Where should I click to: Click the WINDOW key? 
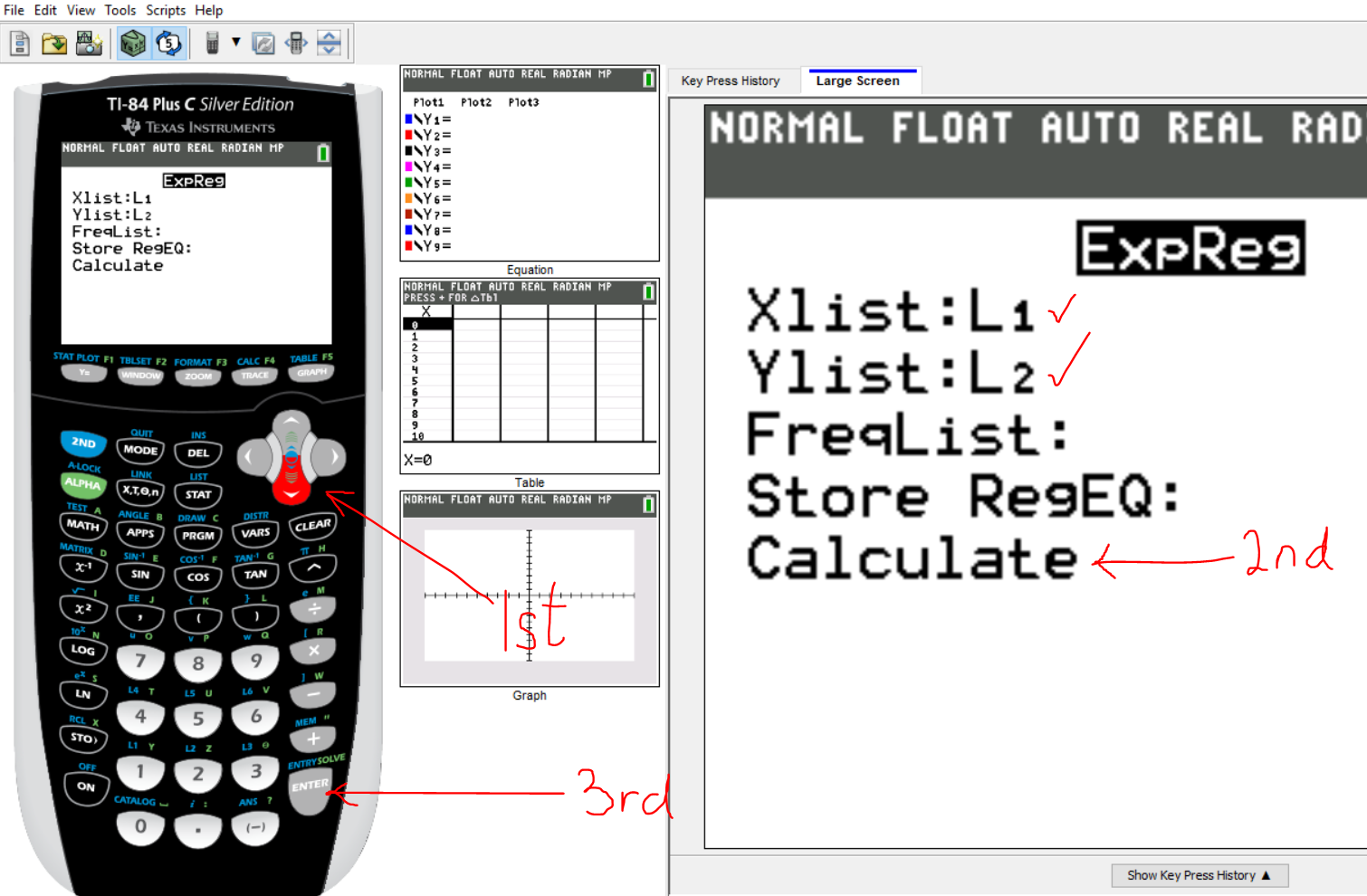pos(141,376)
